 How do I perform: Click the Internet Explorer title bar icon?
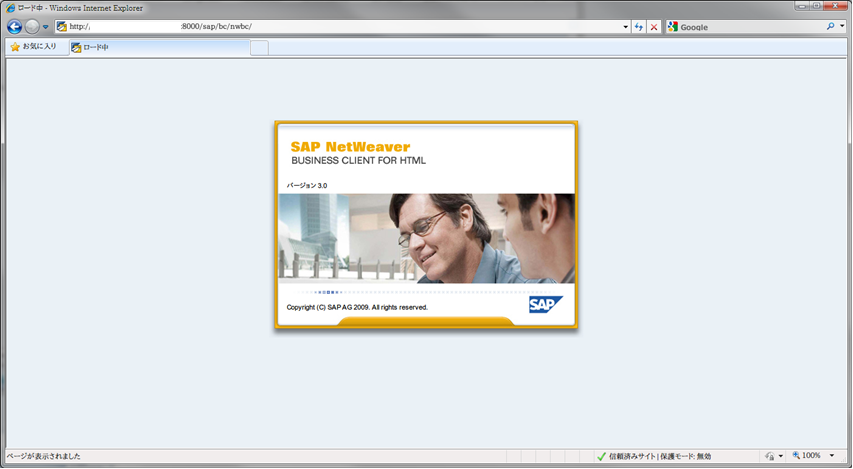pos(10,8)
